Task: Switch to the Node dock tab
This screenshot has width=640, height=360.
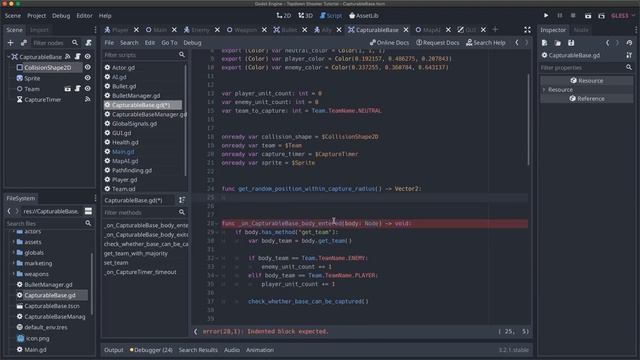Action: click(x=581, y=30)
